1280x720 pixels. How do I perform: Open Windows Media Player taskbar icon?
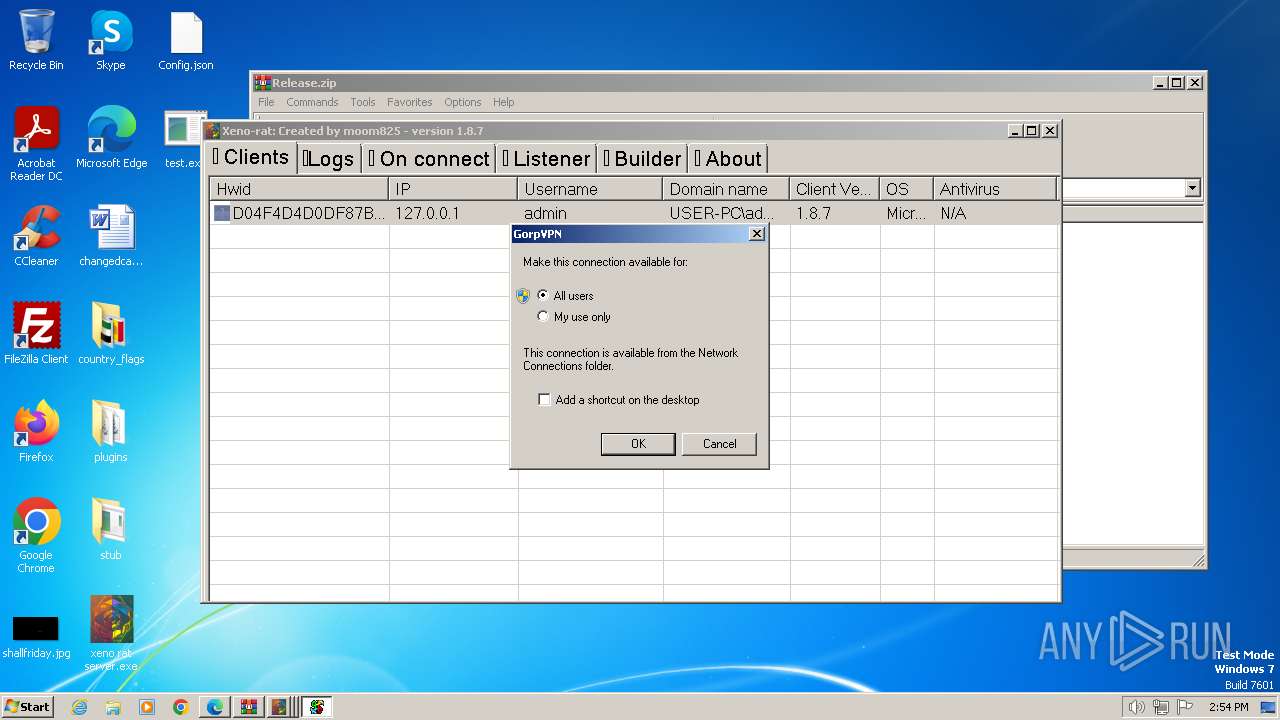(x=147, y=707)
